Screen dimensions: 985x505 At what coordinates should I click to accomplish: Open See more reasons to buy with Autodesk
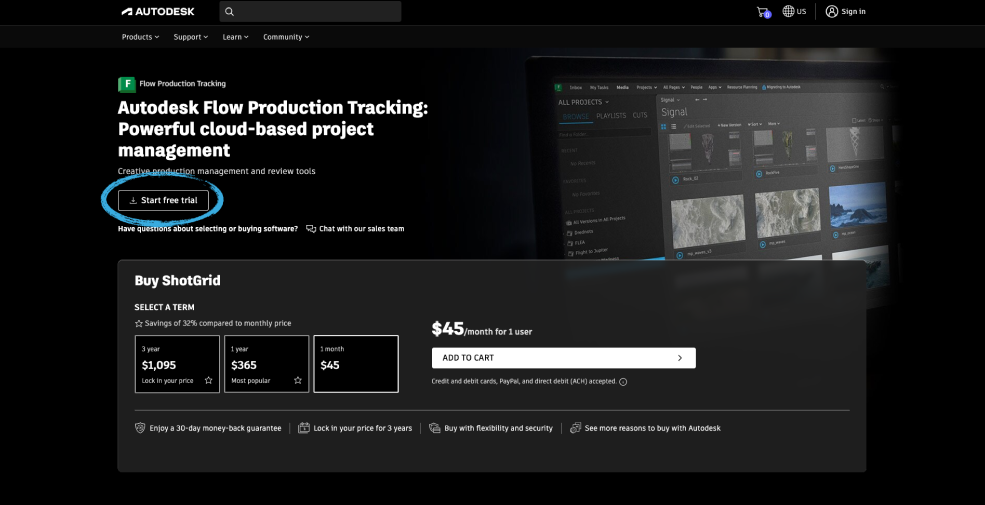point(653,428)
